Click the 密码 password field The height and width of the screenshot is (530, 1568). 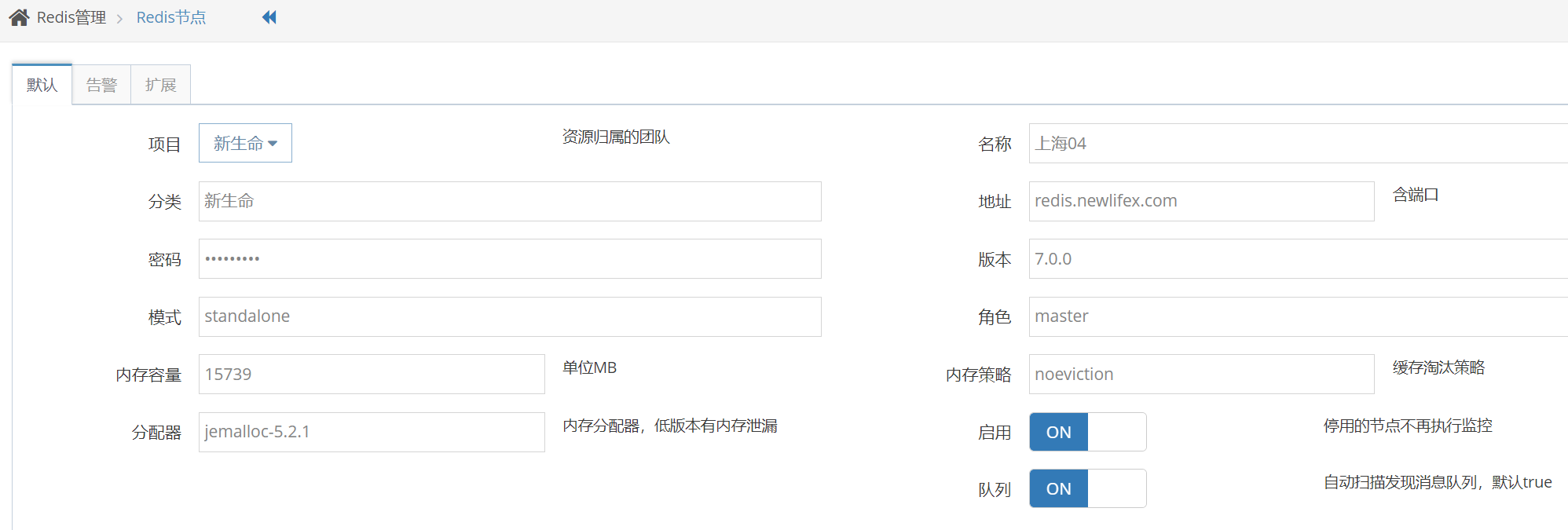tap(510, 258)
